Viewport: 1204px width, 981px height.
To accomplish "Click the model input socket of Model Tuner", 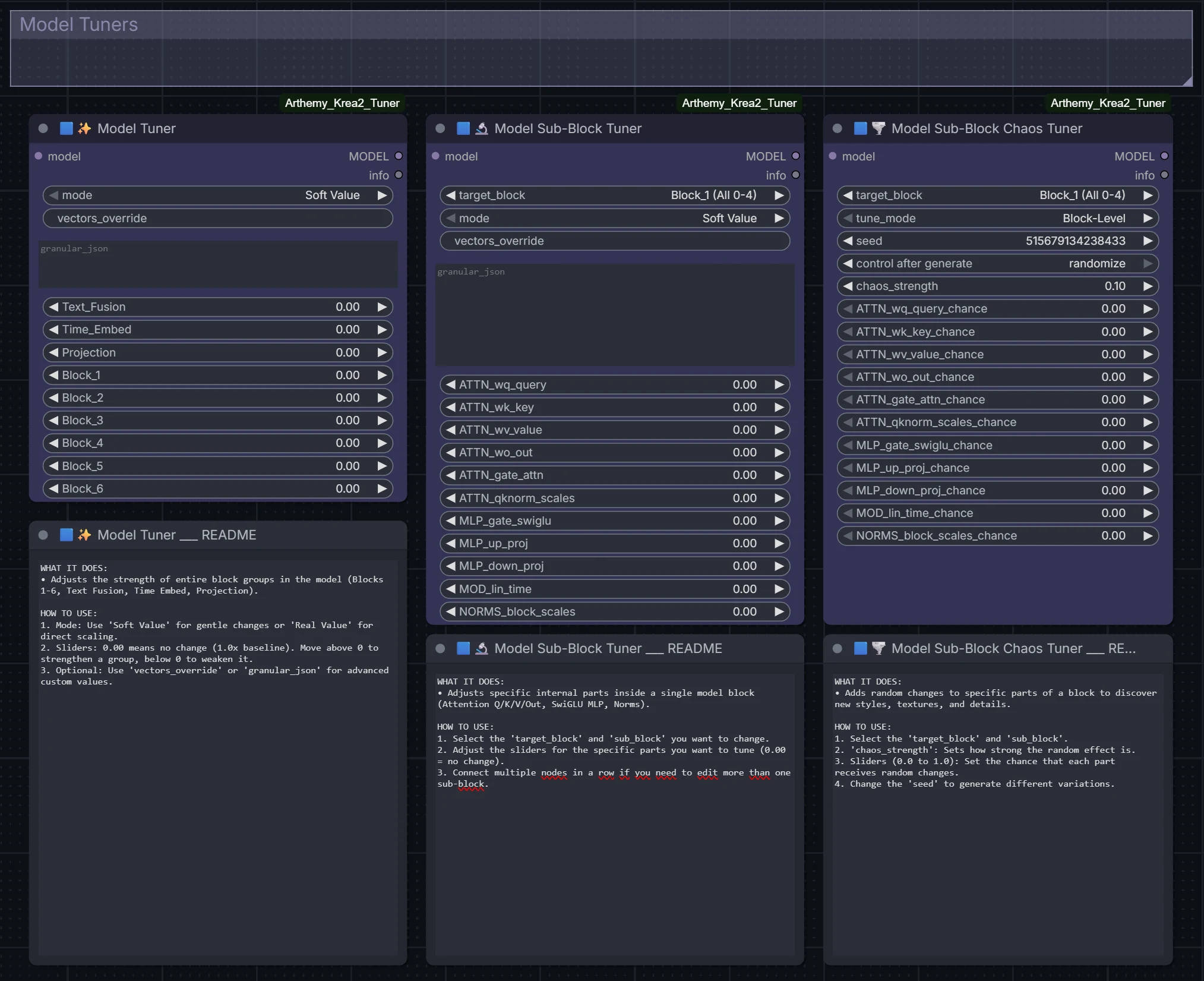I will click(39, 156).
